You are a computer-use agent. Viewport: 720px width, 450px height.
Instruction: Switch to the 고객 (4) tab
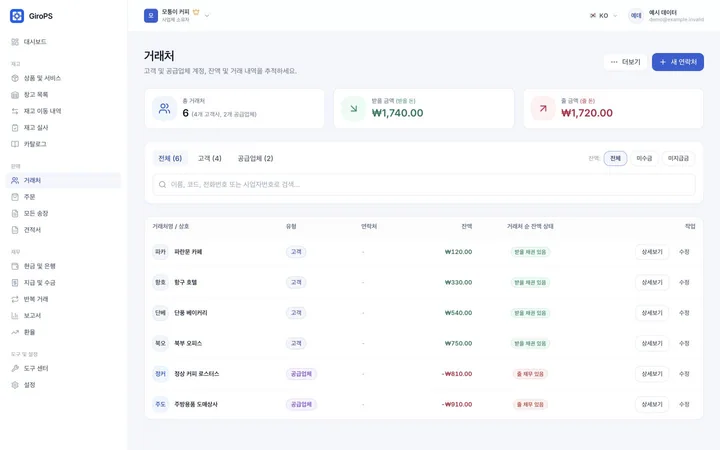[x=209, y=158]
